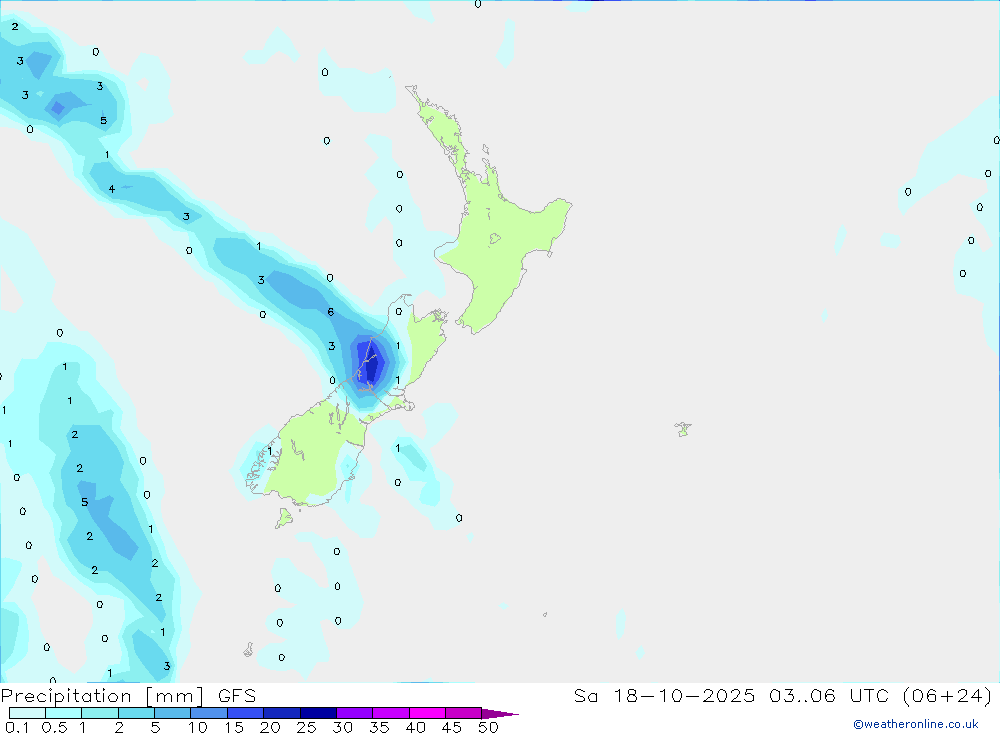The height and width of the screenshot is (733, 1000).
Task: Click the legend label '50'
Action: coord(488,727)
